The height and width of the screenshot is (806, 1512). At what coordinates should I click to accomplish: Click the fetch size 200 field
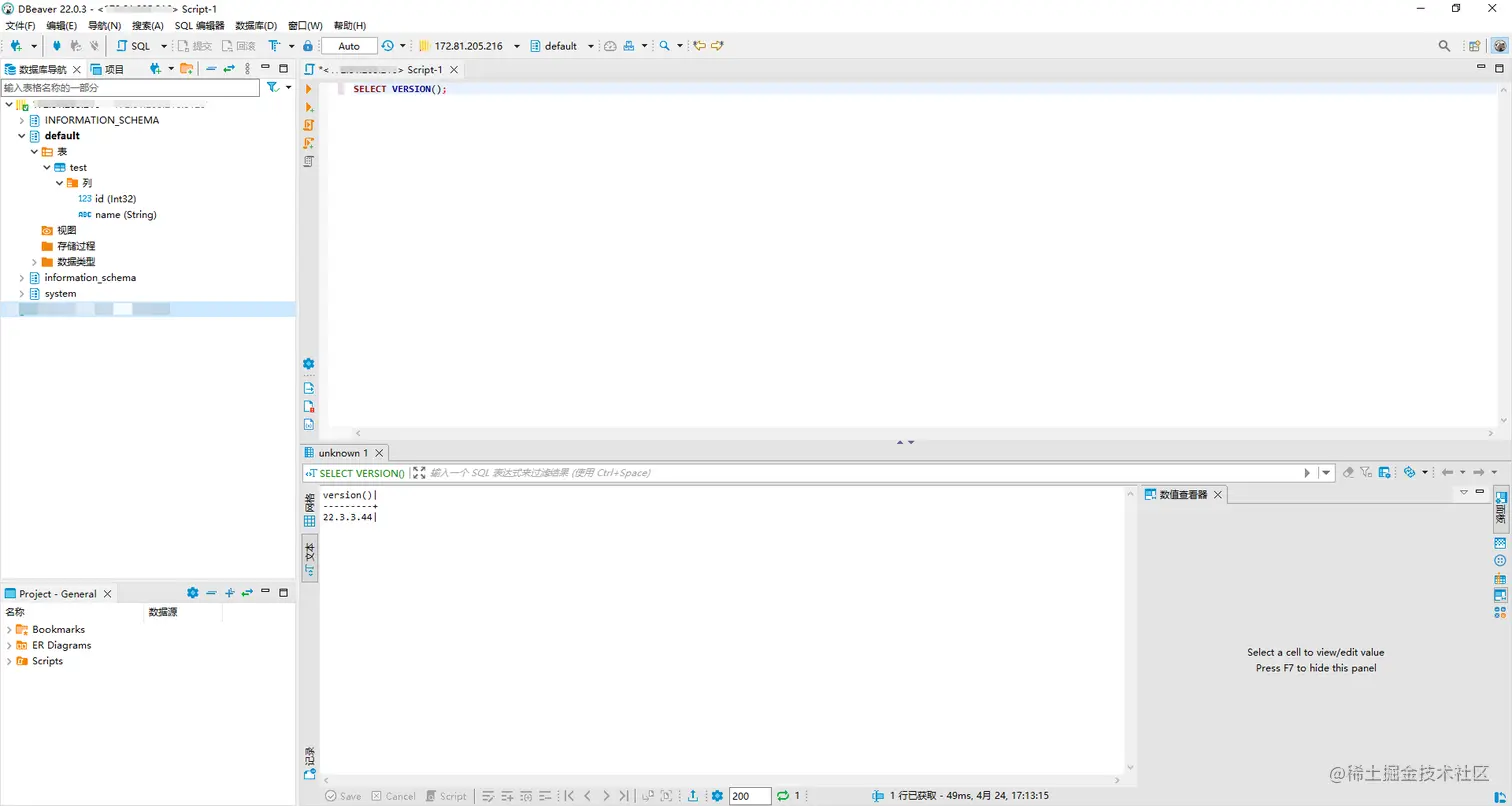pyautogui.click(x=750, y=796)
